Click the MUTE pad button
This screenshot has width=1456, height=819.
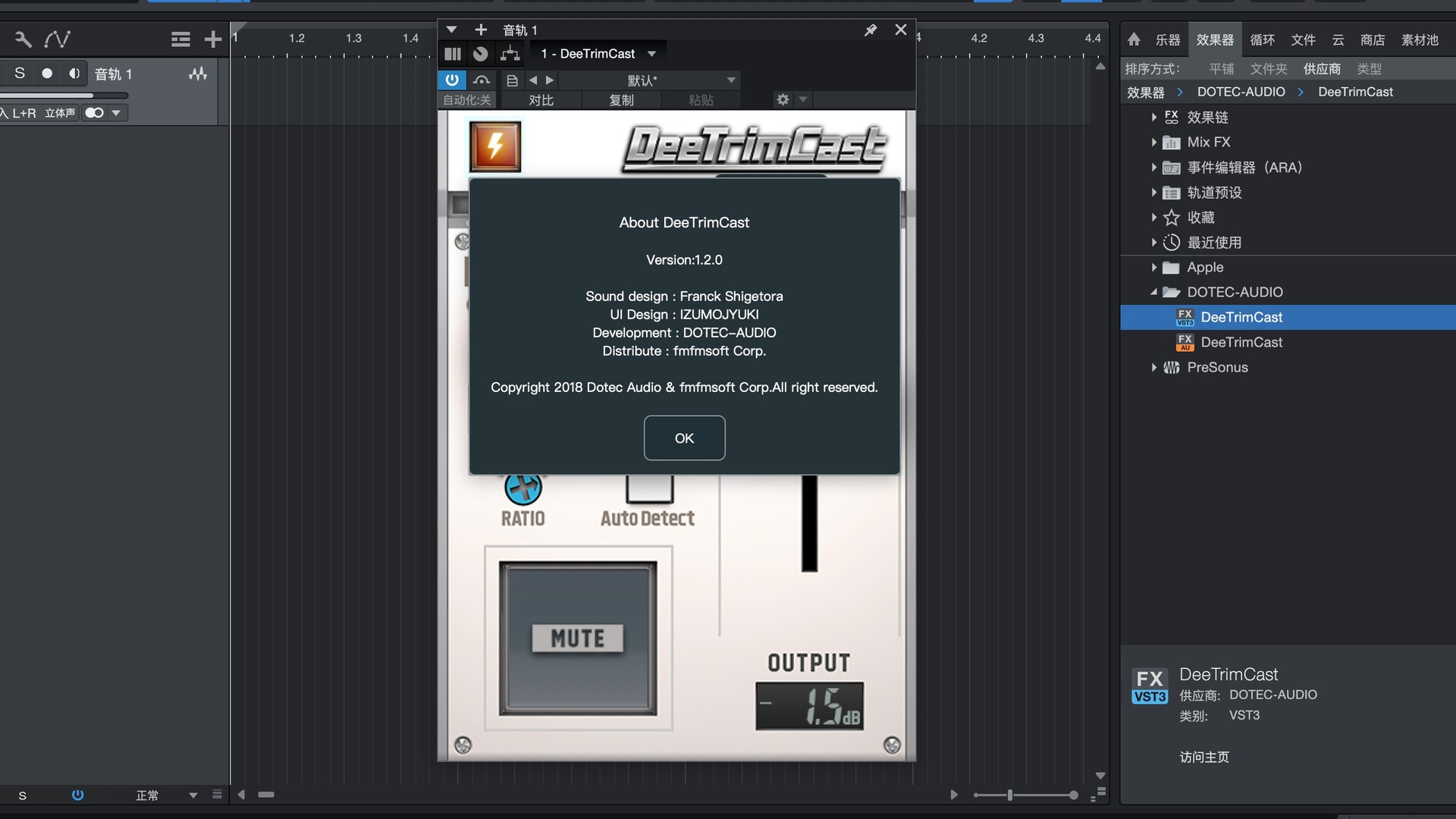(x=578, y=639)
